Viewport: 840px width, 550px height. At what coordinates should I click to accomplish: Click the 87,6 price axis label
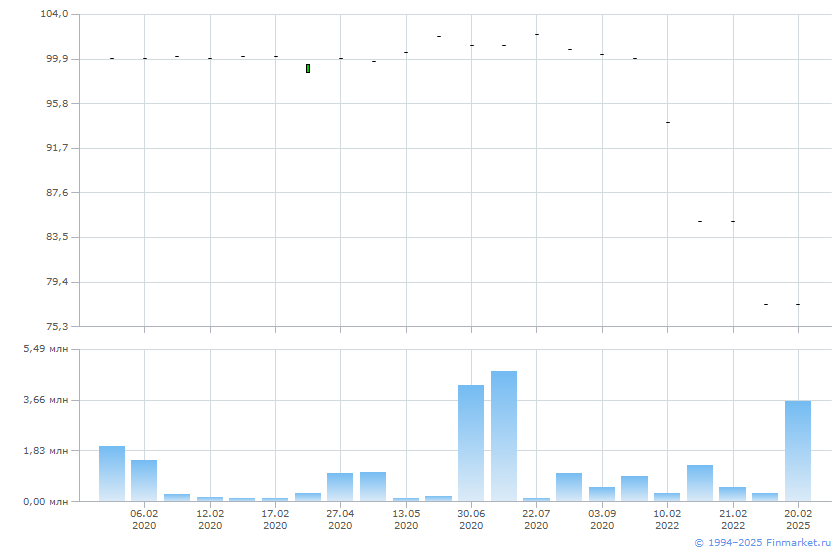tap(57, 193)
